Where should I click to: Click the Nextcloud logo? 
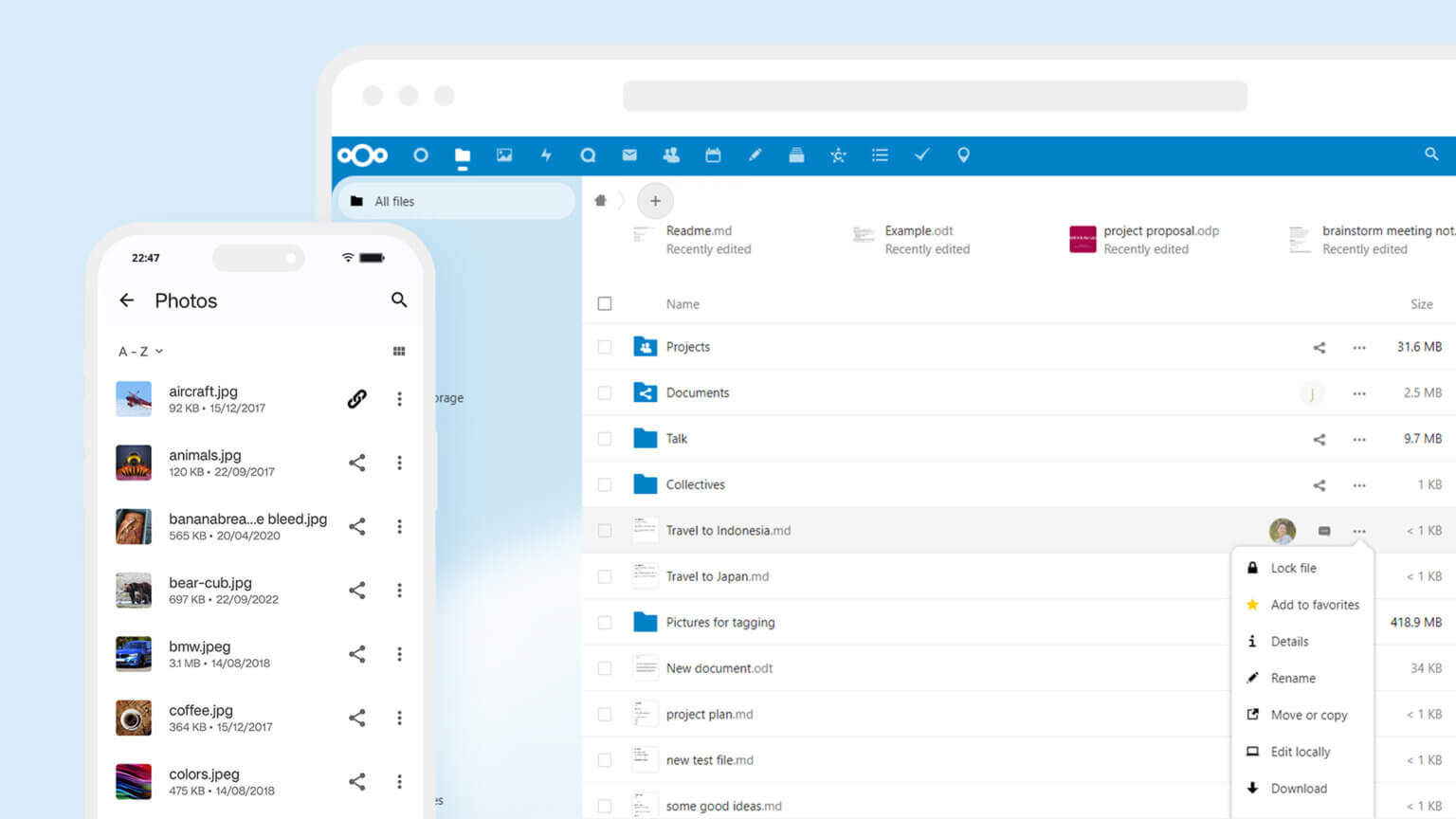pyautogui.click(x=362, y=155)
